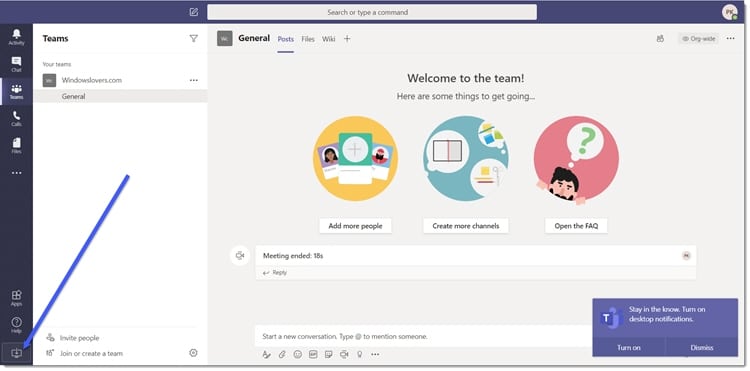Open the Chat section in sidebar
The image size is (750, 371).
tap(16, 64)
